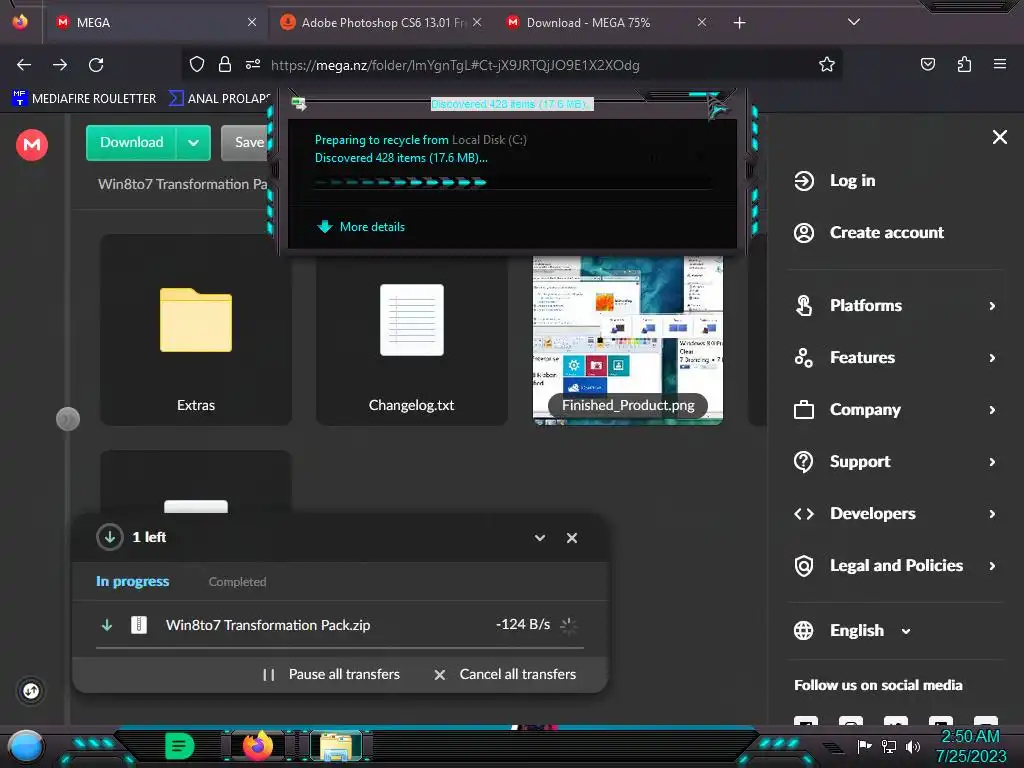Click Cancel all transfers
1024x768 pixels.
(x=505, y=675)
